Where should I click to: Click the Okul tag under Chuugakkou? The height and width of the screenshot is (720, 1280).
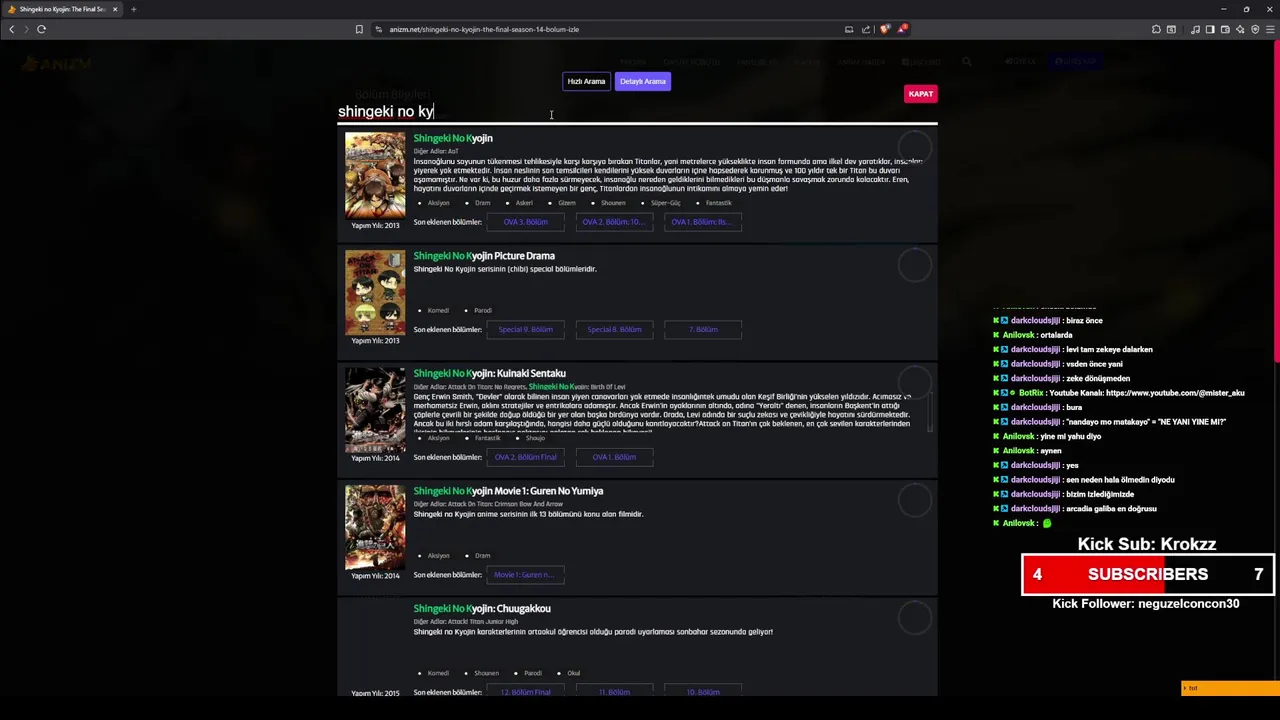click(574, 673)
